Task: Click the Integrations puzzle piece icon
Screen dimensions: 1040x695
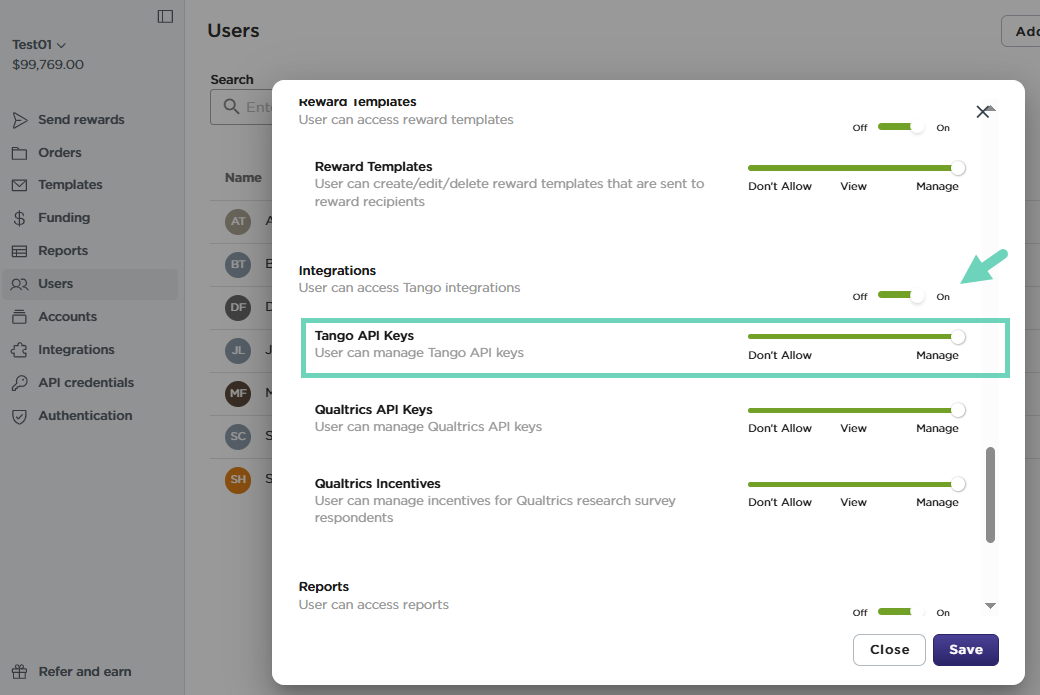Action: coord(19,350)
